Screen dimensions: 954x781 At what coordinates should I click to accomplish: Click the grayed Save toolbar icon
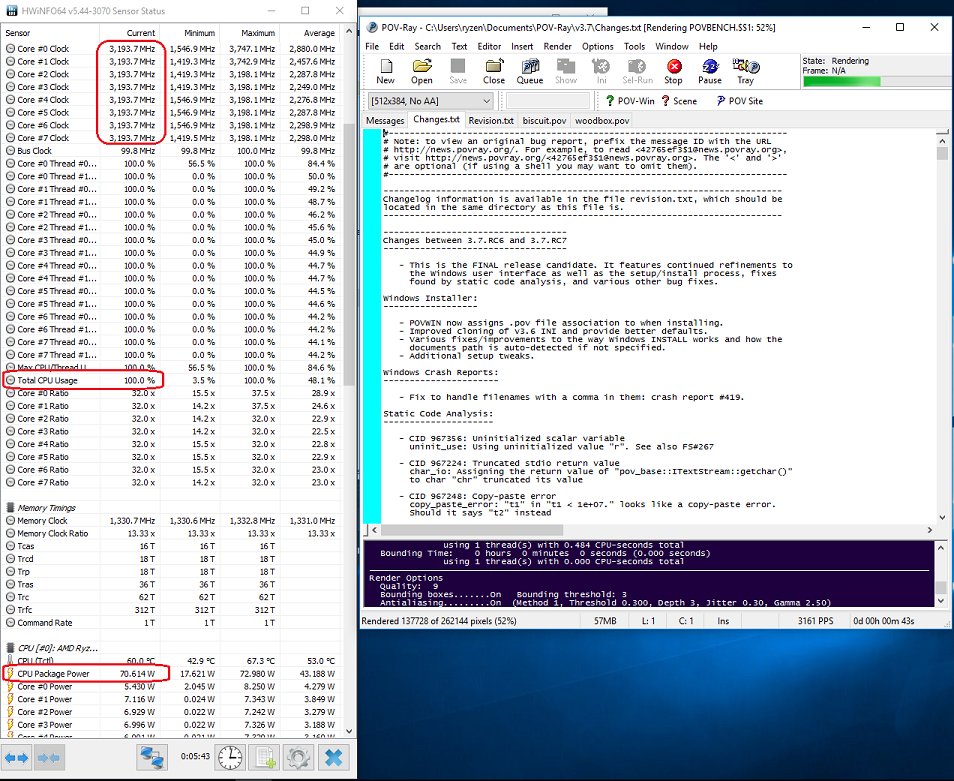pos(458,71)
